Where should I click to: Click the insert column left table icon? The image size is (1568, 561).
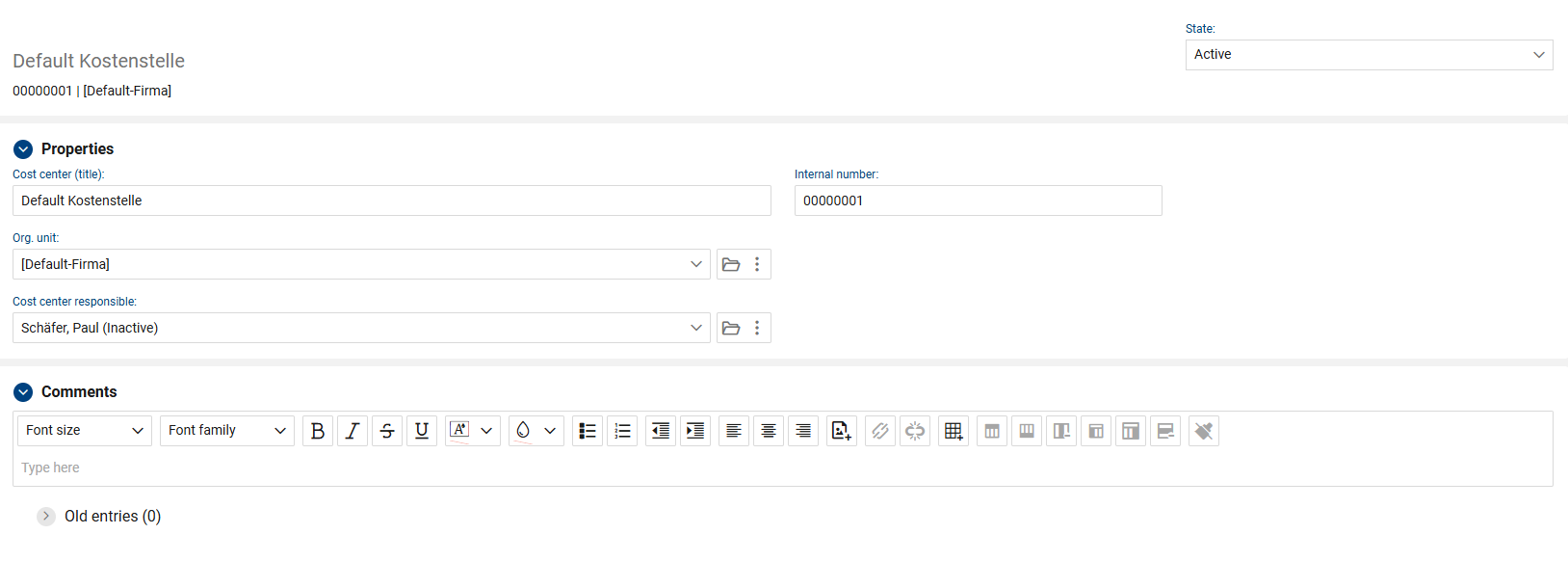click(x=1096, y=431)
